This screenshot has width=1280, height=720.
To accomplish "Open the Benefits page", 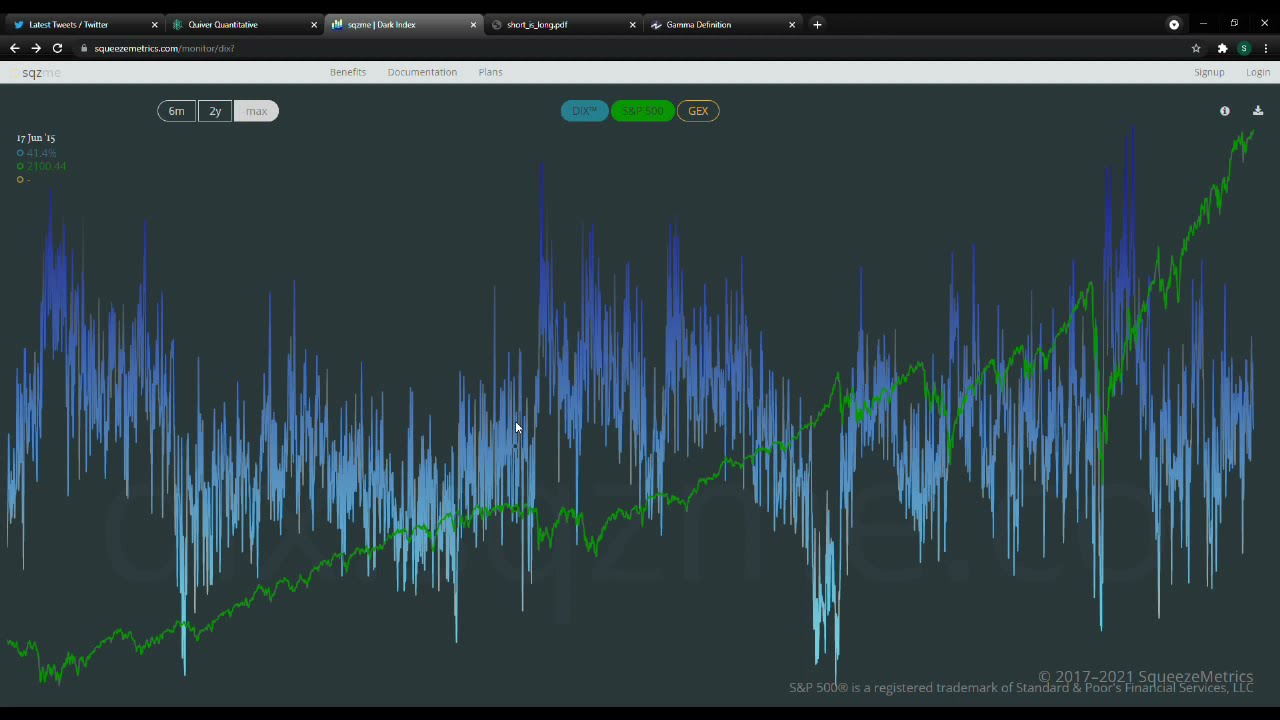I will coord(348,72).
